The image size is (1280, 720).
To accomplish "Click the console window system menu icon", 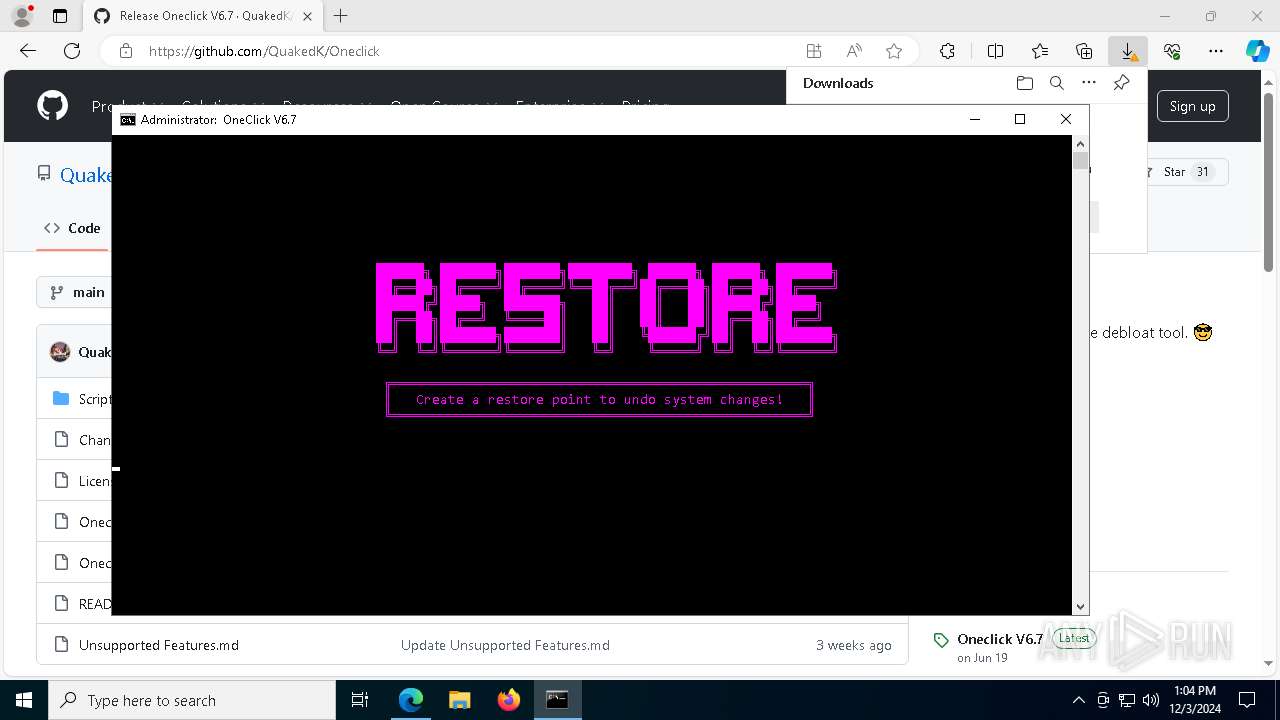I will point(128,119).
